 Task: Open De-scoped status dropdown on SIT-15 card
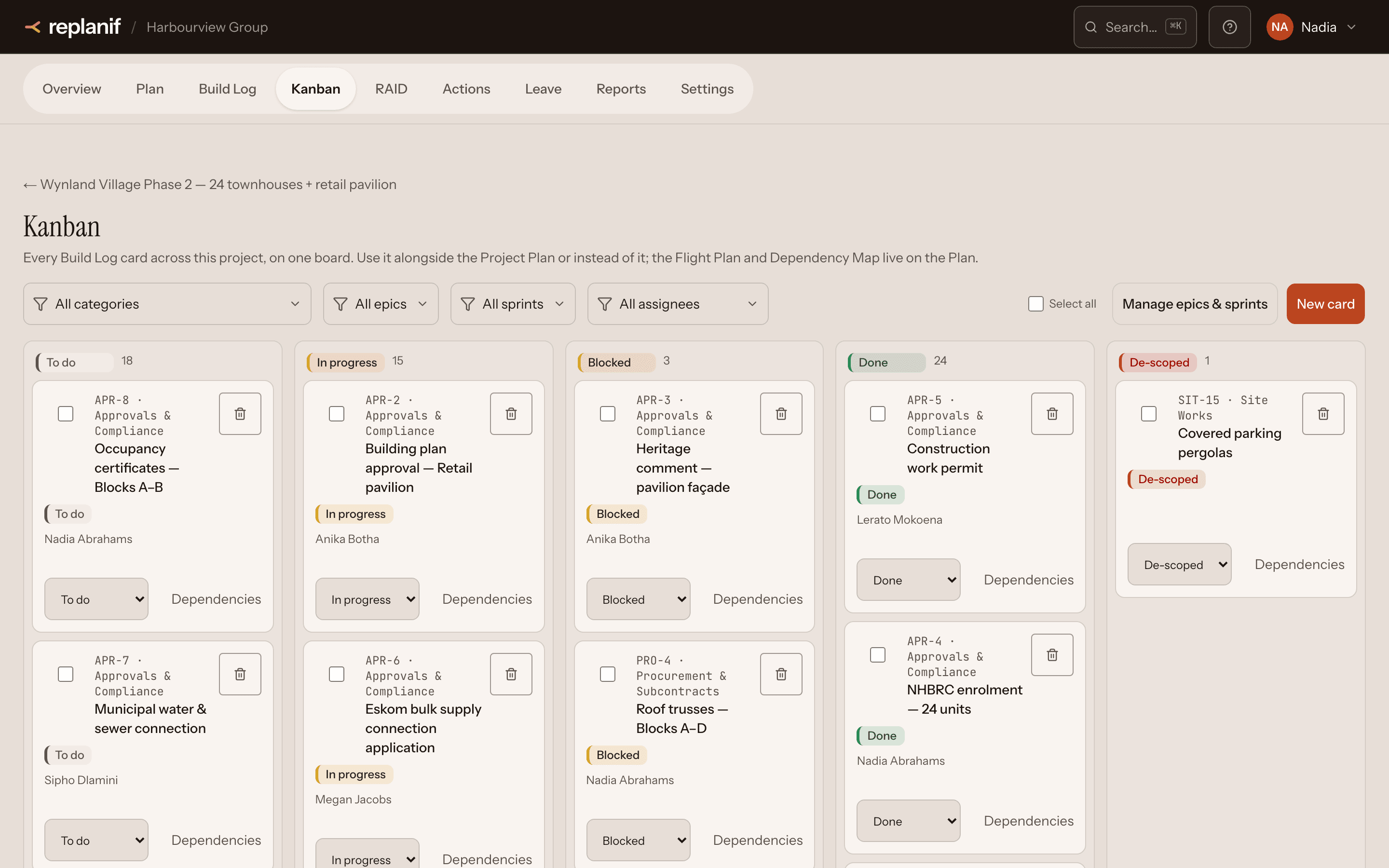click(1179, 564)
